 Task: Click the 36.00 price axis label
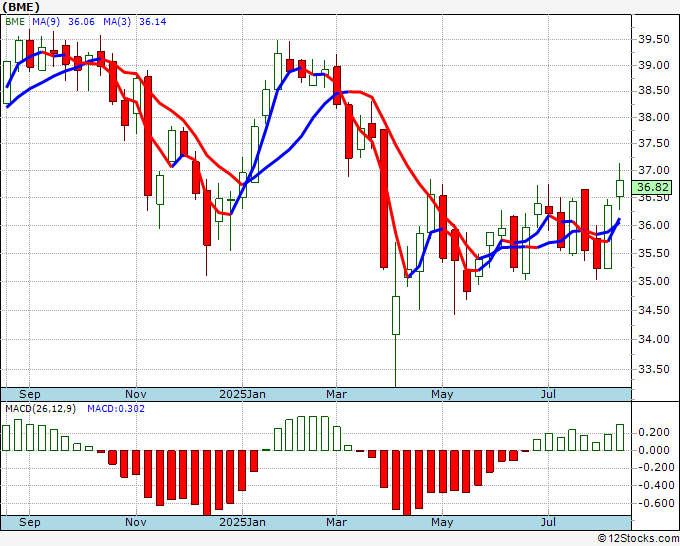[x=654, y=225]
